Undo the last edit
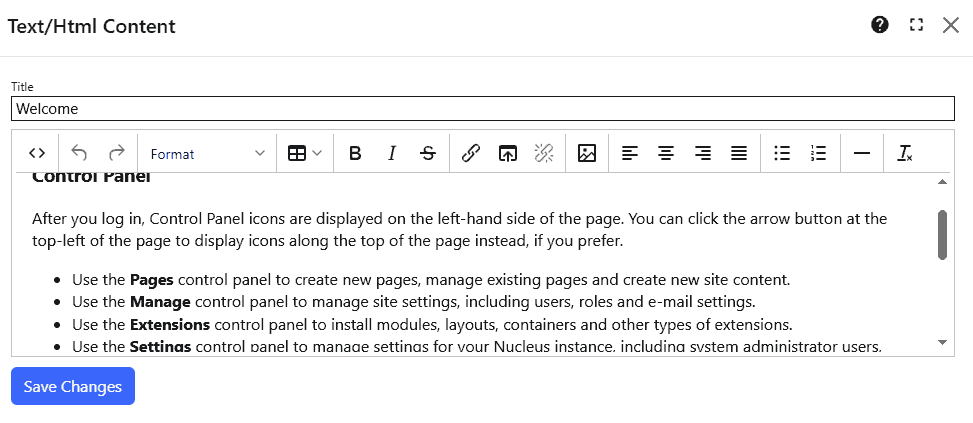This screenshot has width=973, height=423. 80,153
